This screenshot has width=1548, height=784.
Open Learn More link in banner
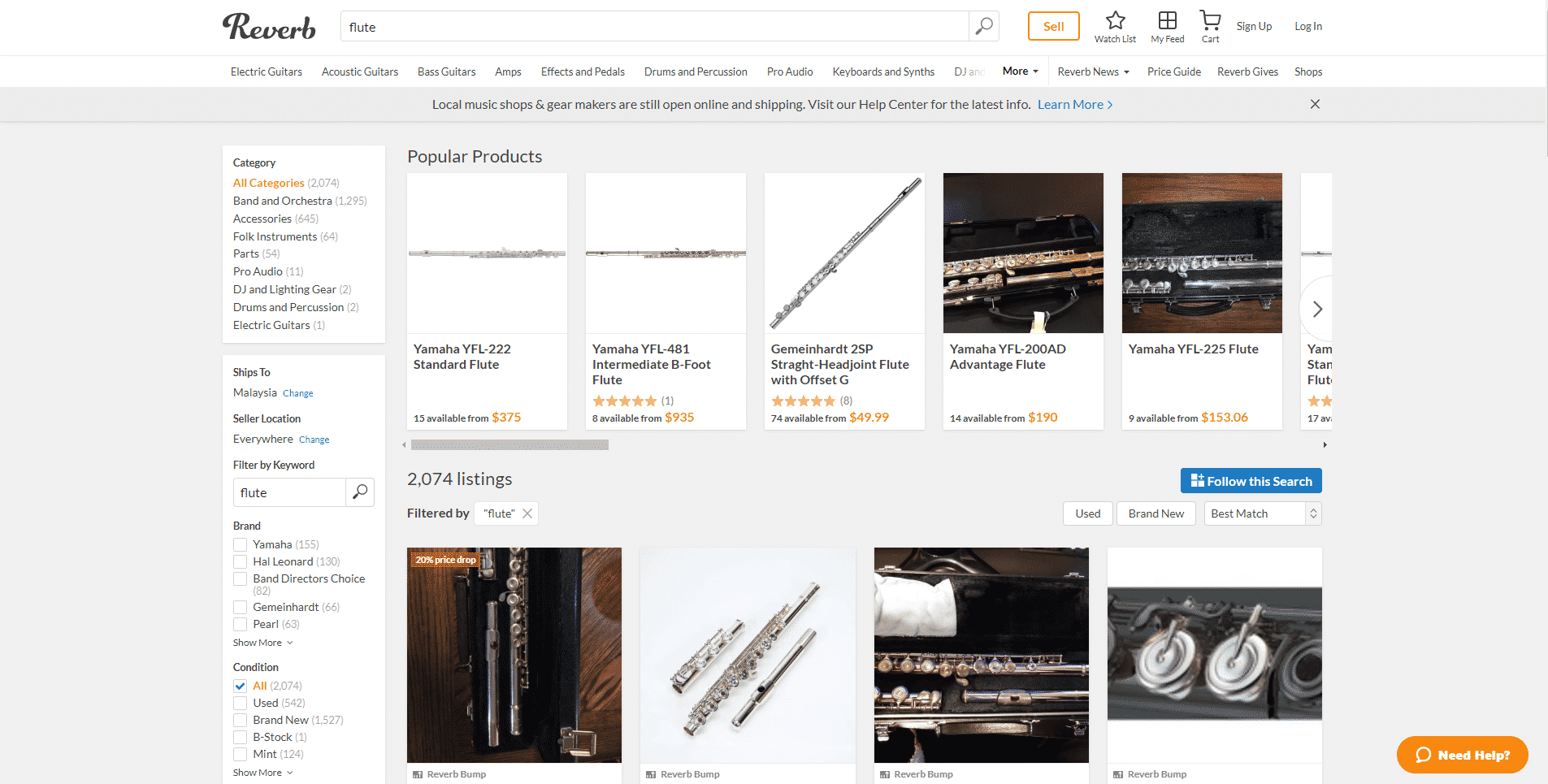coord(1074,104)
